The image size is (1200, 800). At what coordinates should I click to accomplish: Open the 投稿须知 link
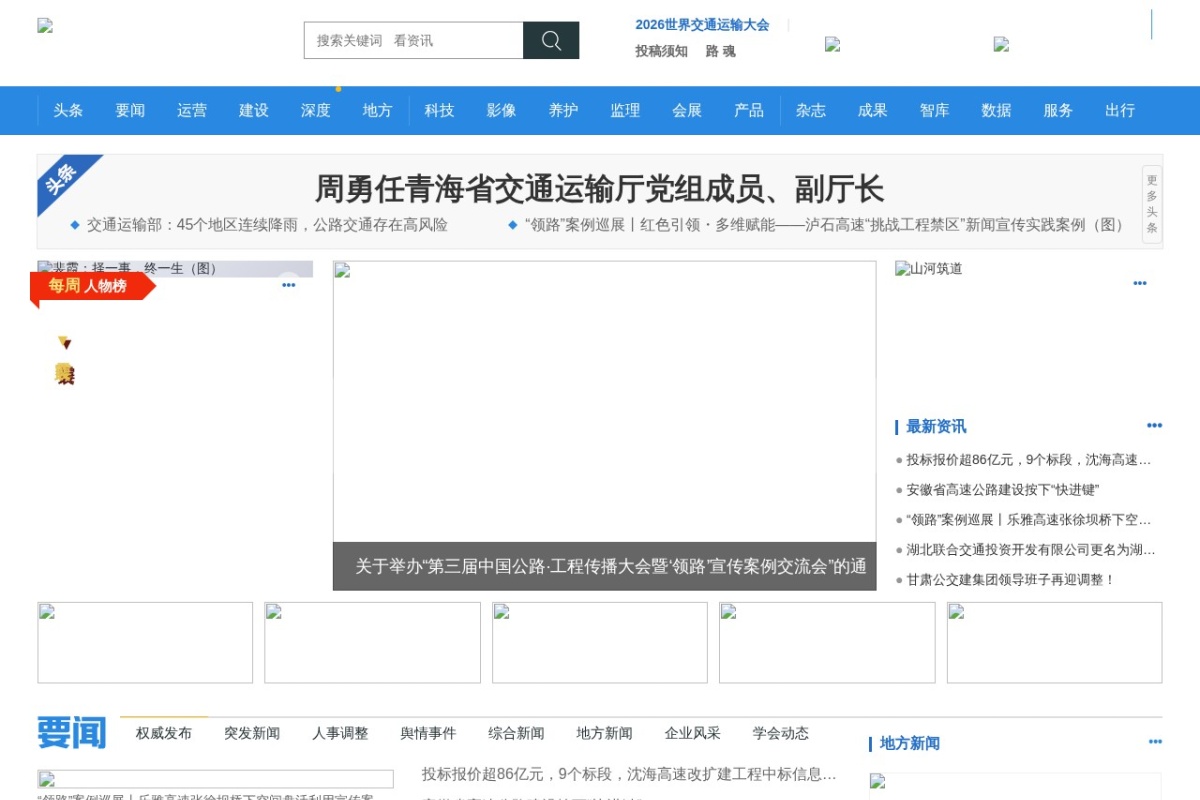661,51
